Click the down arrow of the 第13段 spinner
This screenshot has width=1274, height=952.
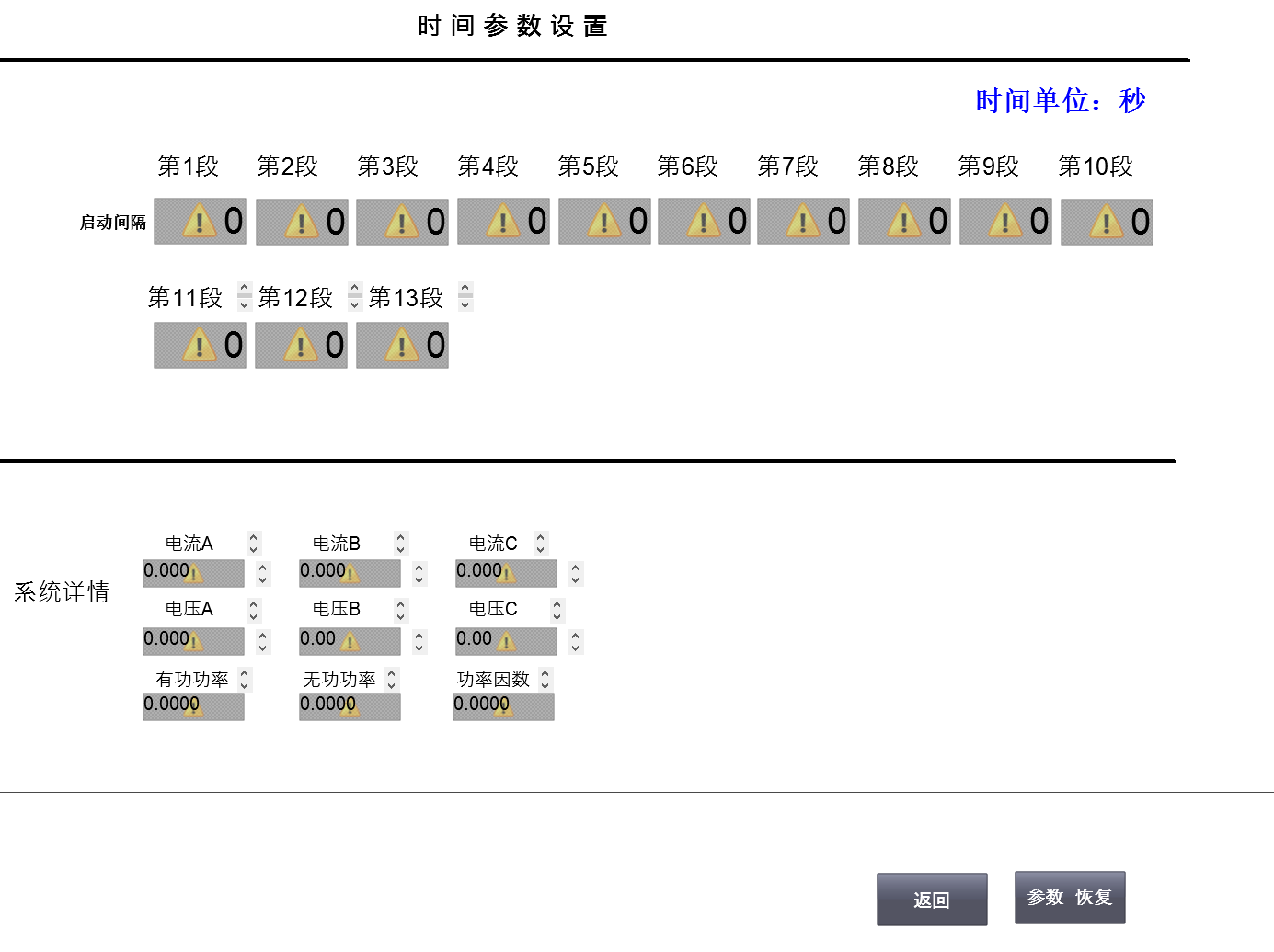pyautogui.click(x=465, y=304)
